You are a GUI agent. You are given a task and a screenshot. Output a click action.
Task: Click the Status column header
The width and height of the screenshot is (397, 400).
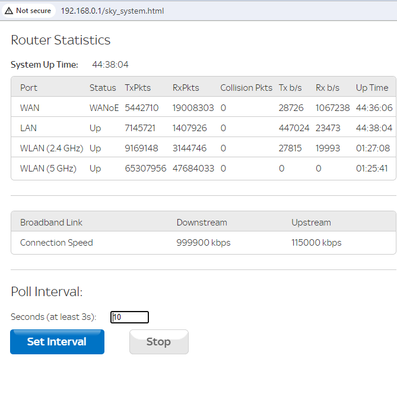pyautogui.click(x=103, y=88)
